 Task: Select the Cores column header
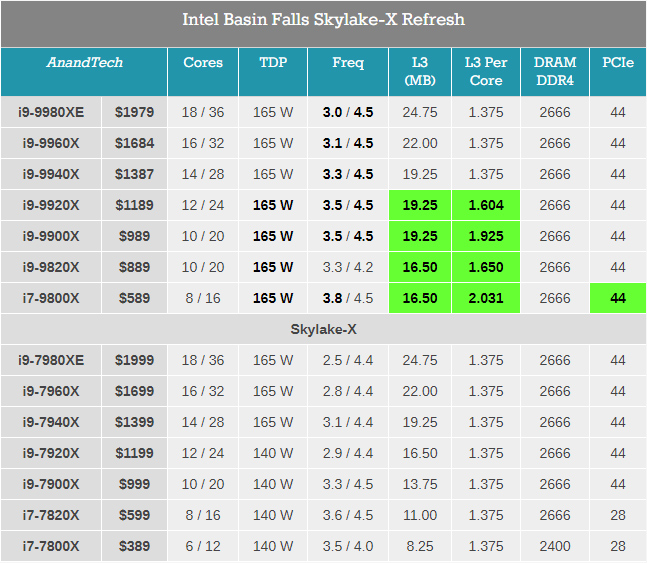tap(203, 62)
